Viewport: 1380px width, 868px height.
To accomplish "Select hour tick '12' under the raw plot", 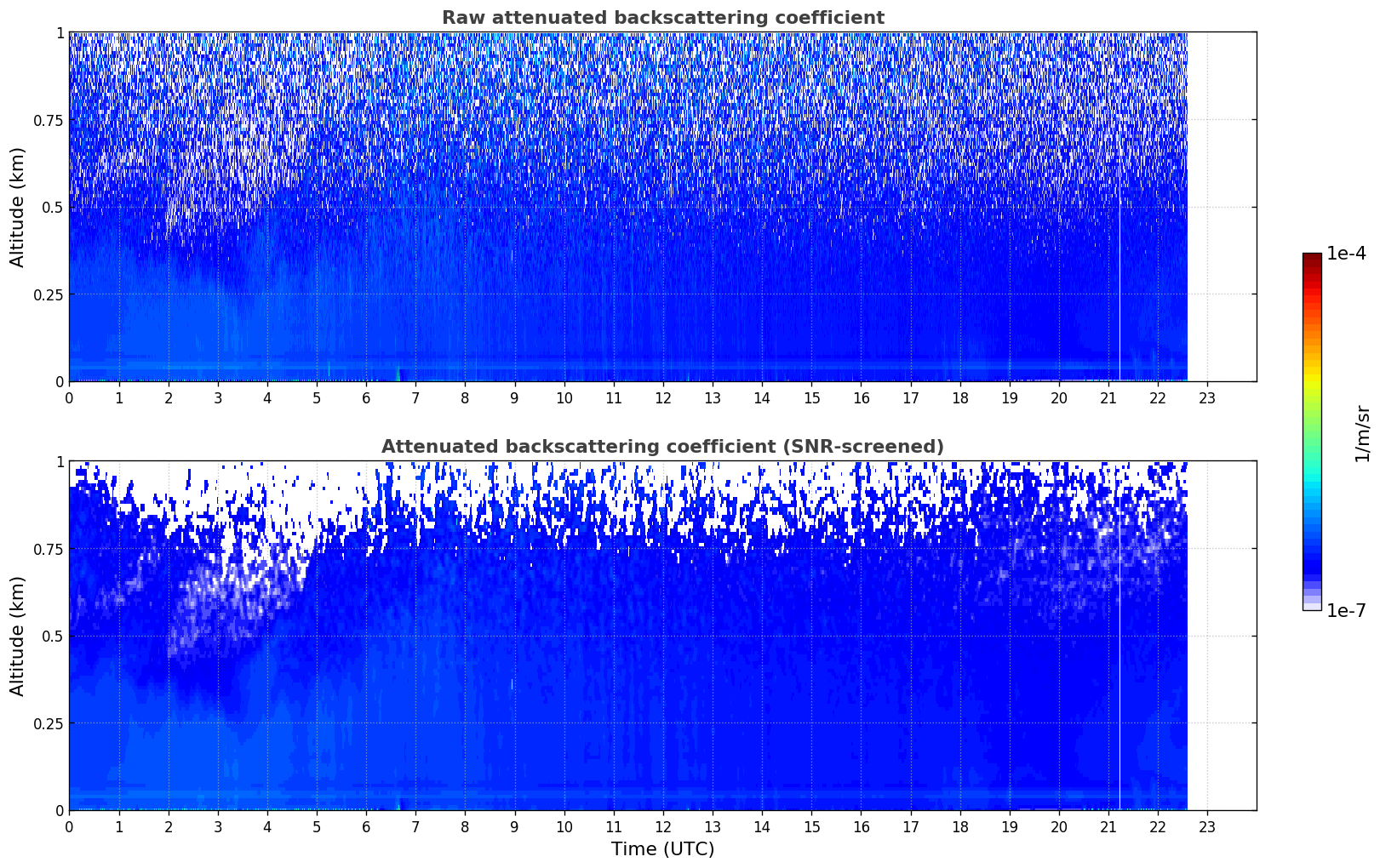I will coord(663,397).
